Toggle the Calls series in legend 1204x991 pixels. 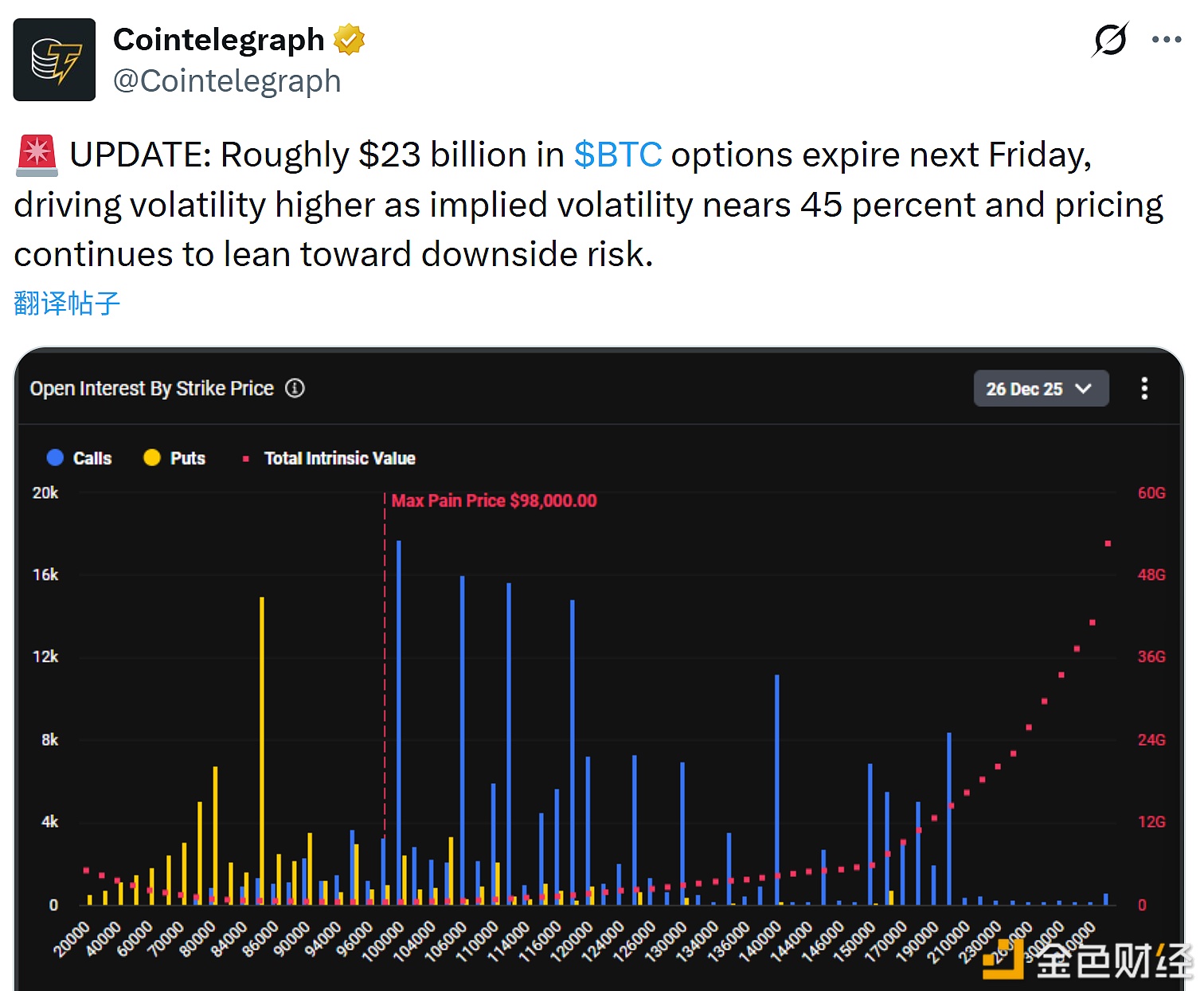point(80,458)
